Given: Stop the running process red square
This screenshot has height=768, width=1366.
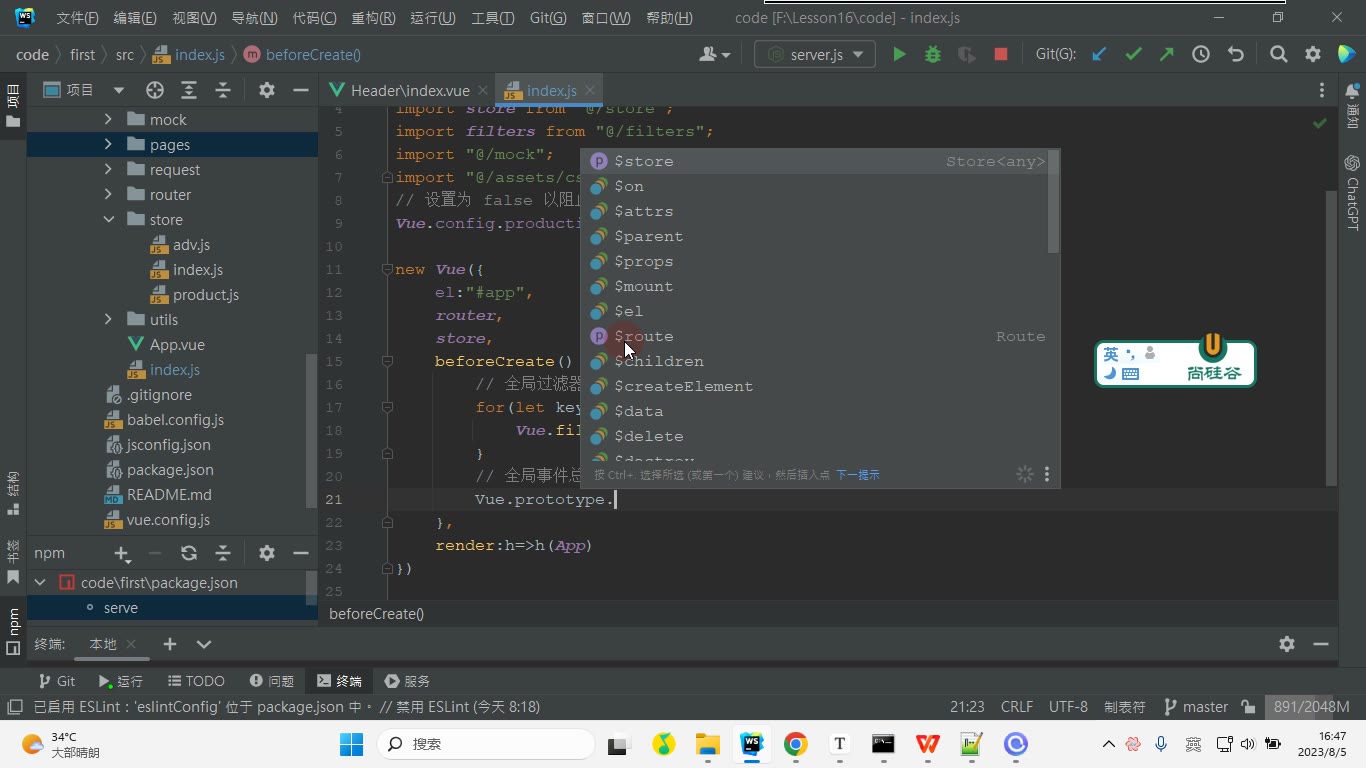Looking at the screenshot, I should pos(1001,55).
